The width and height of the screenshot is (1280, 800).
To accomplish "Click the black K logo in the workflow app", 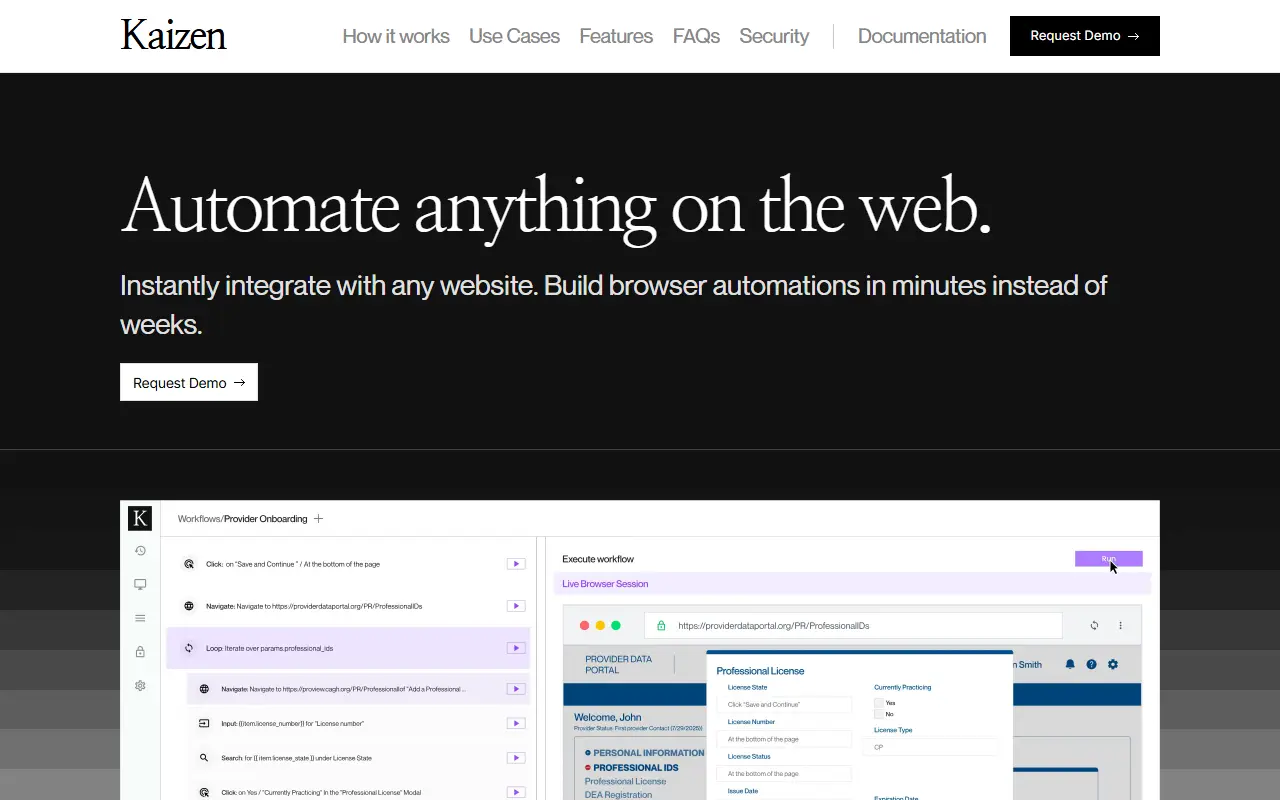I will 140,518.
